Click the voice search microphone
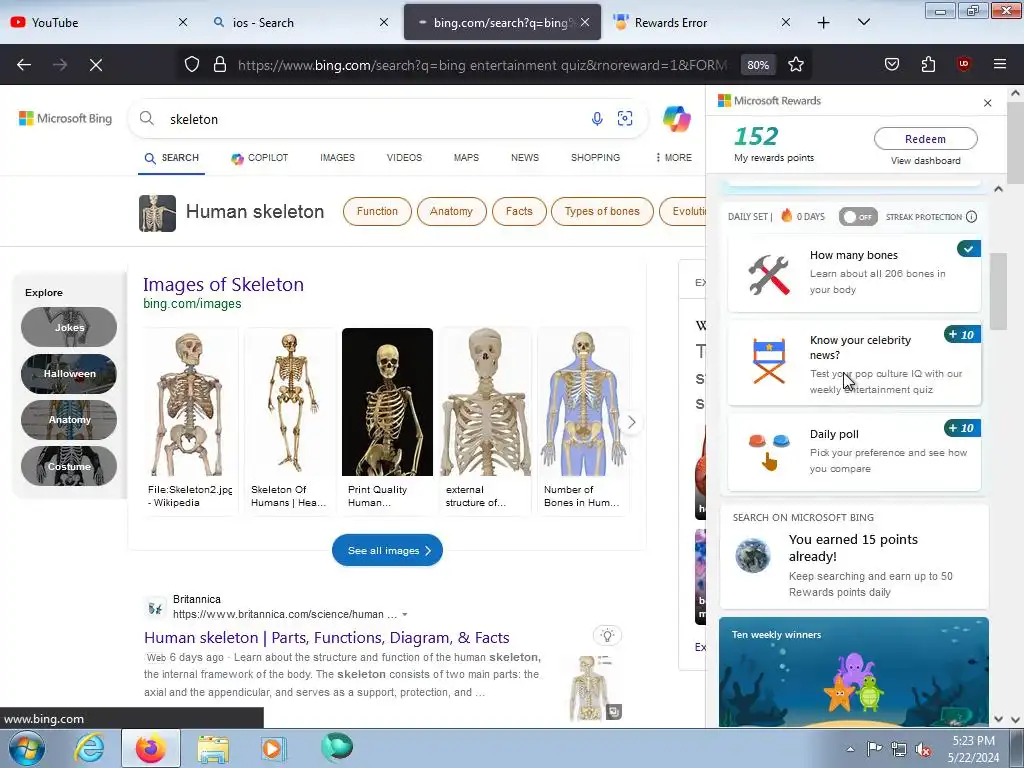Image resolution: width=1024 pixels, height=768 pixels. click(x=597, y=119)
